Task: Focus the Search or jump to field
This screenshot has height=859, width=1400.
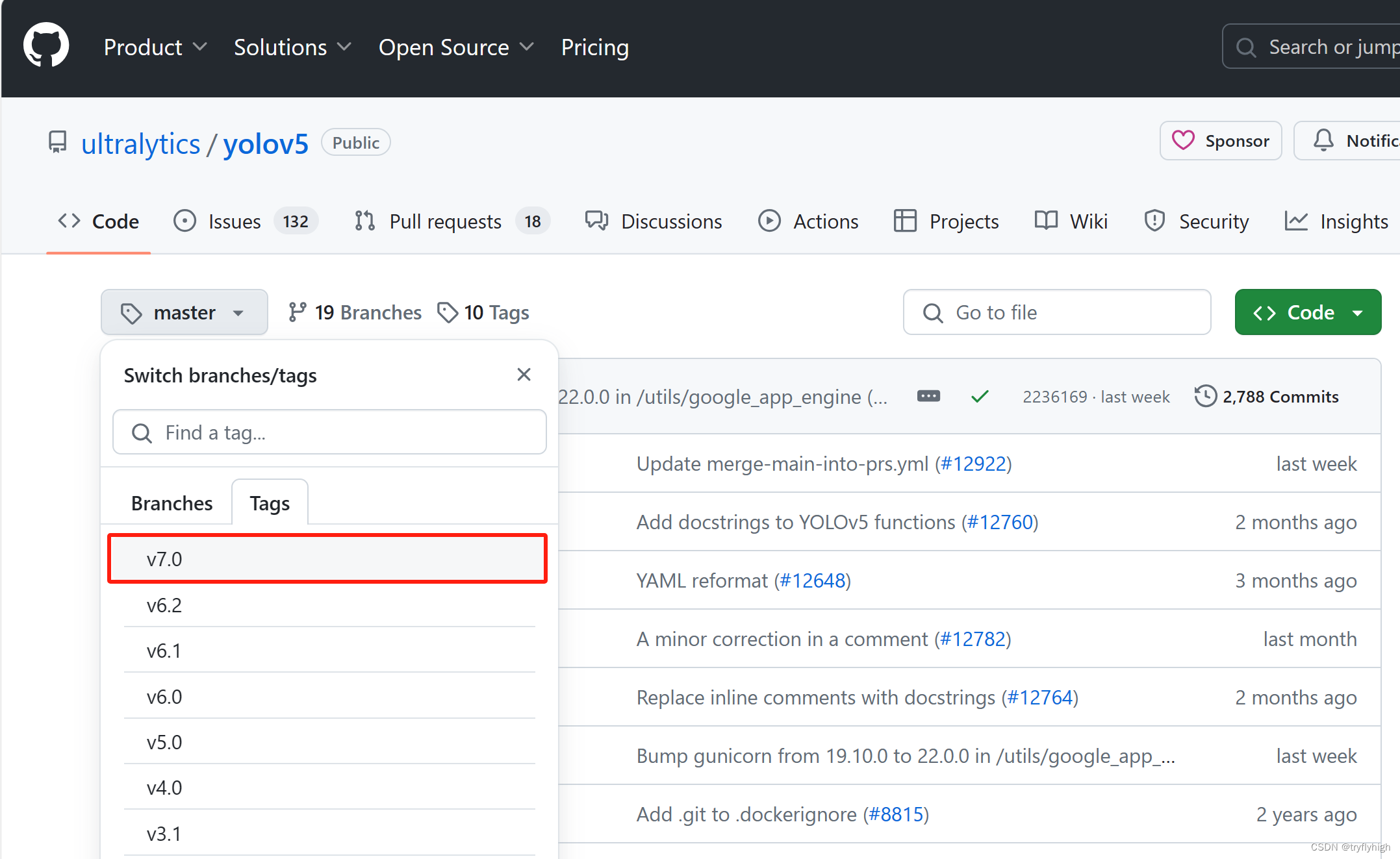Action: click(1311, 47)
